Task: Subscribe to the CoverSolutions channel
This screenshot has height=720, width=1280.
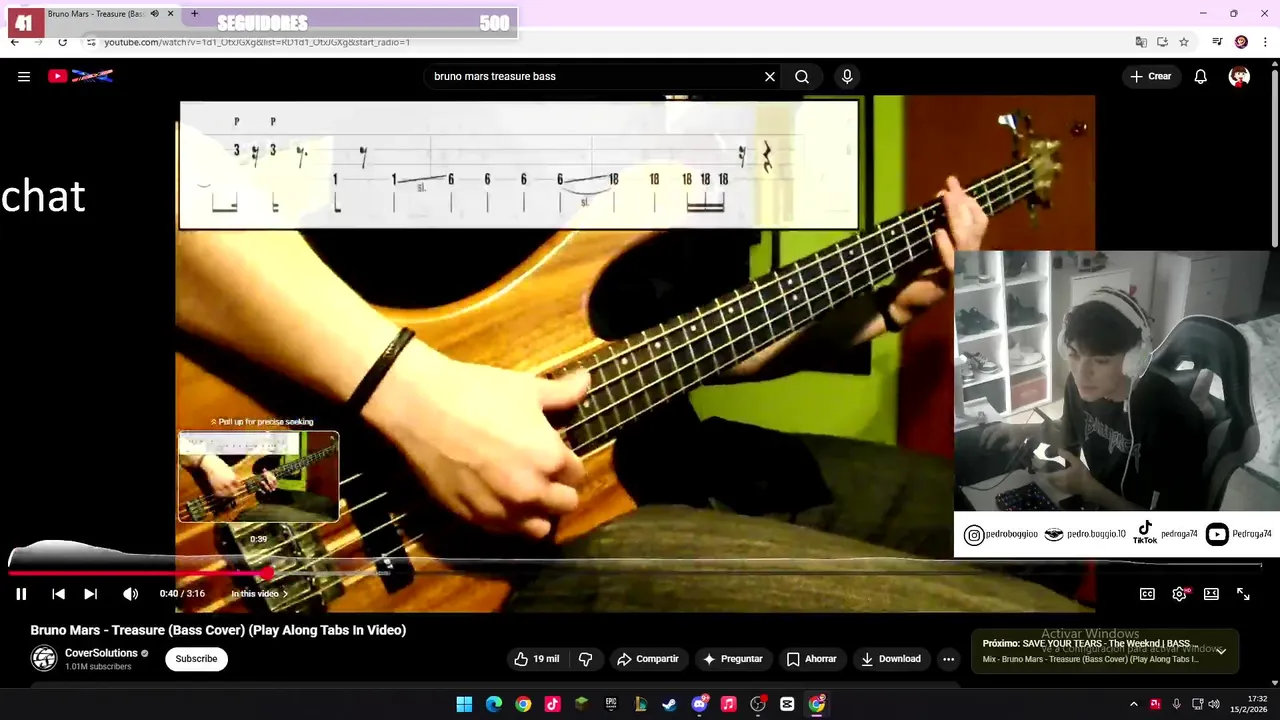Action: click(x=196, y=659)
